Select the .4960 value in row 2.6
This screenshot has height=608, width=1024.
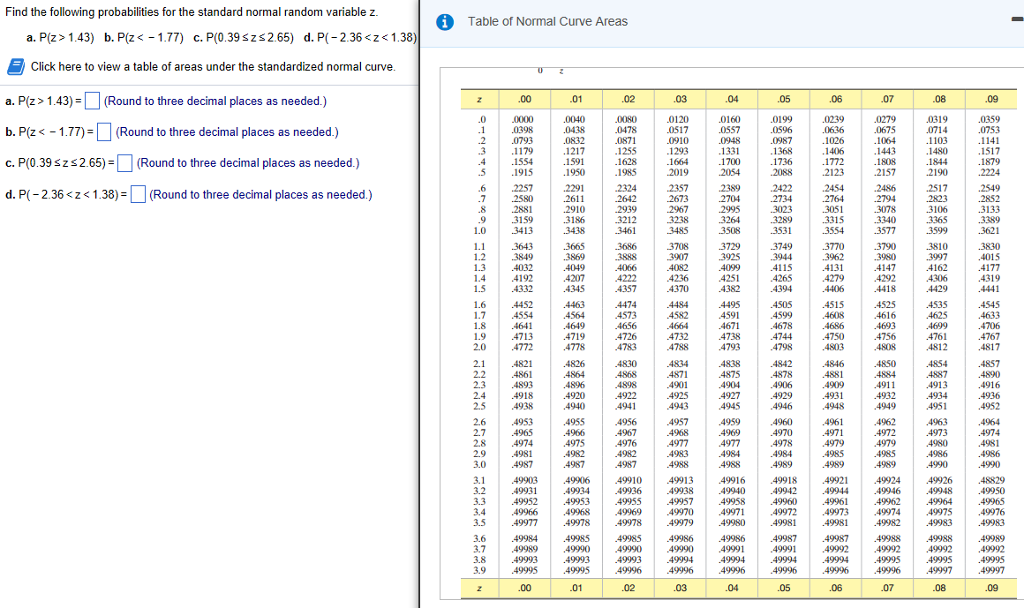point(783,422)
